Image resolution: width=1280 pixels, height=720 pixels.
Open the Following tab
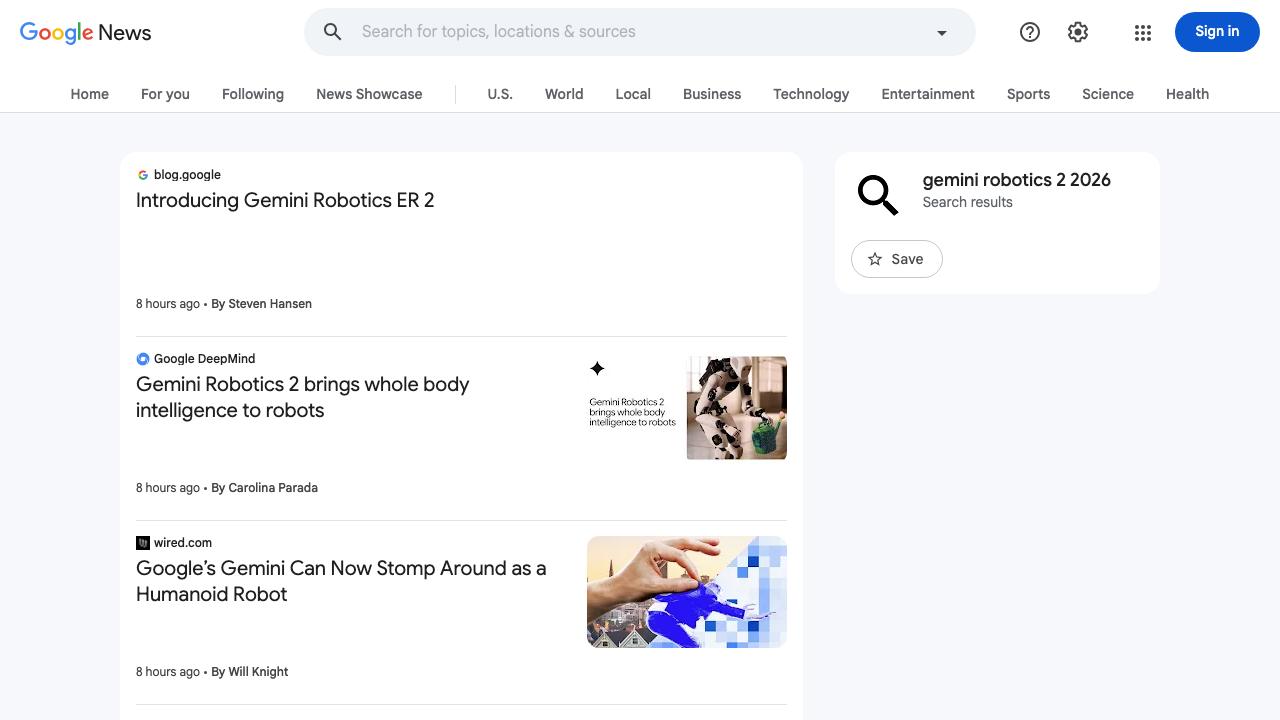[x=253, y=94]
